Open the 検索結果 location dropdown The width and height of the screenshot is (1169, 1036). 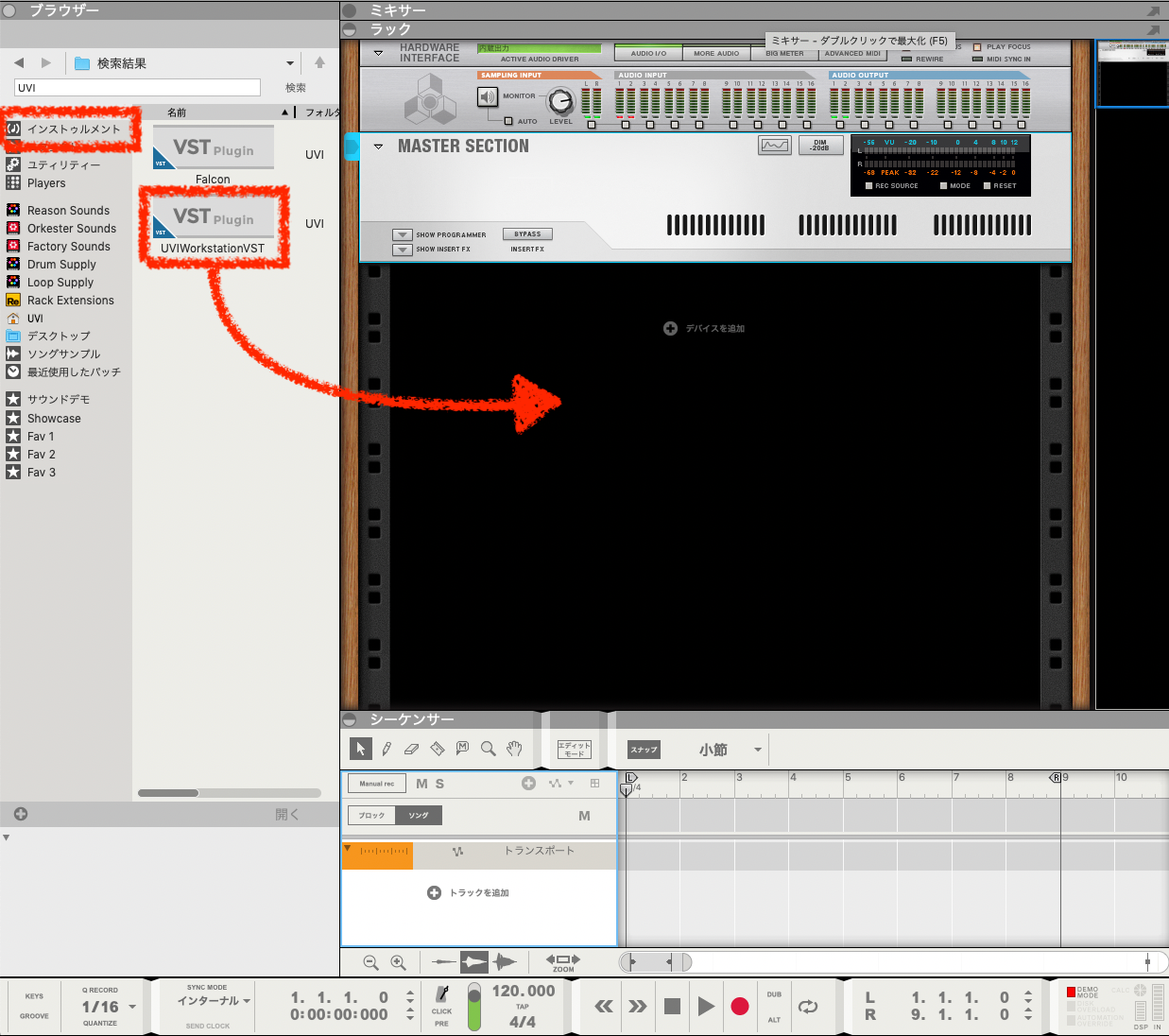point(290,63)
